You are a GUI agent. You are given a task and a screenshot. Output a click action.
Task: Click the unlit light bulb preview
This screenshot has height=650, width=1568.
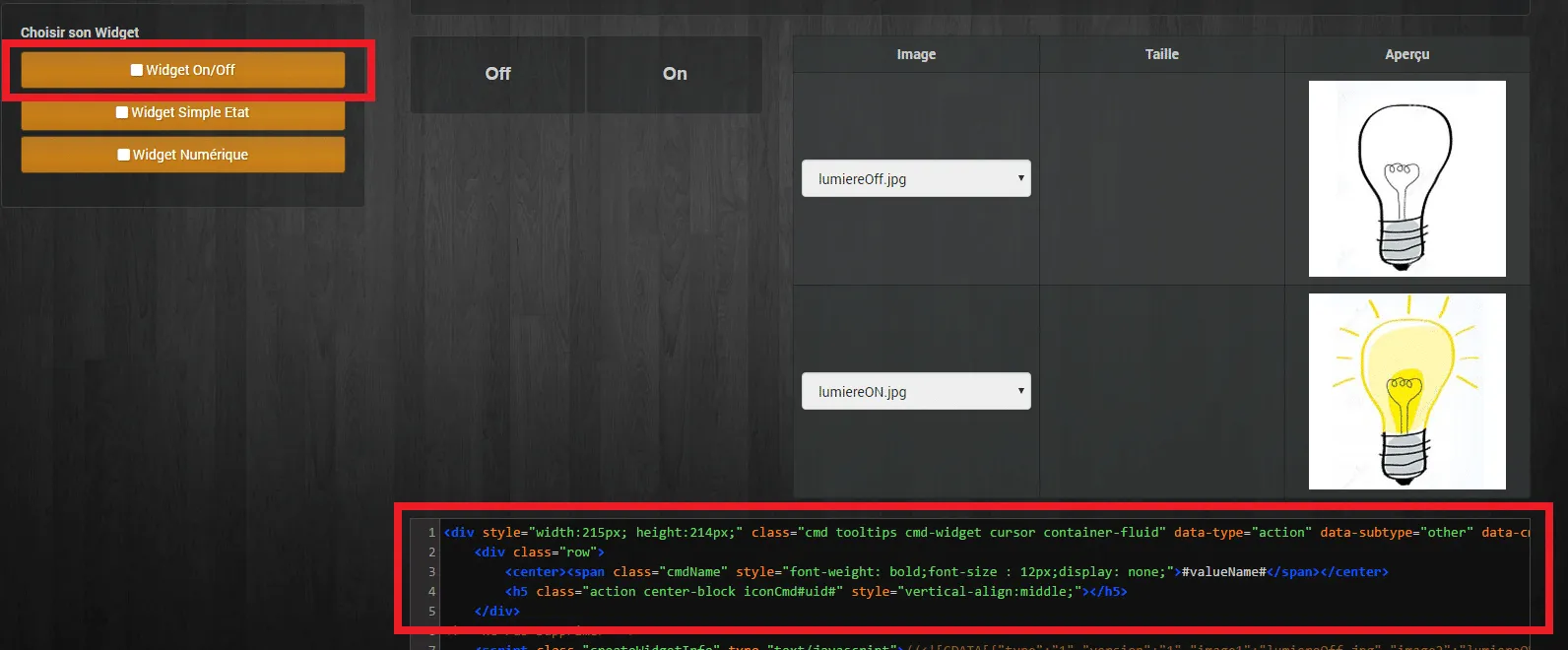coord(1406,178)
